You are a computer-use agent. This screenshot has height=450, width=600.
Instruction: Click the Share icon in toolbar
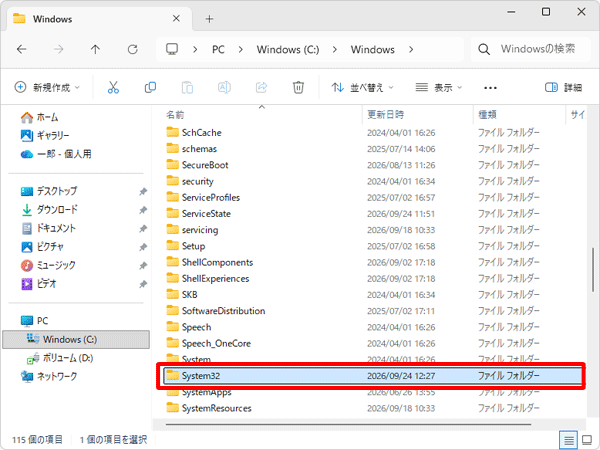coord(261,88)
